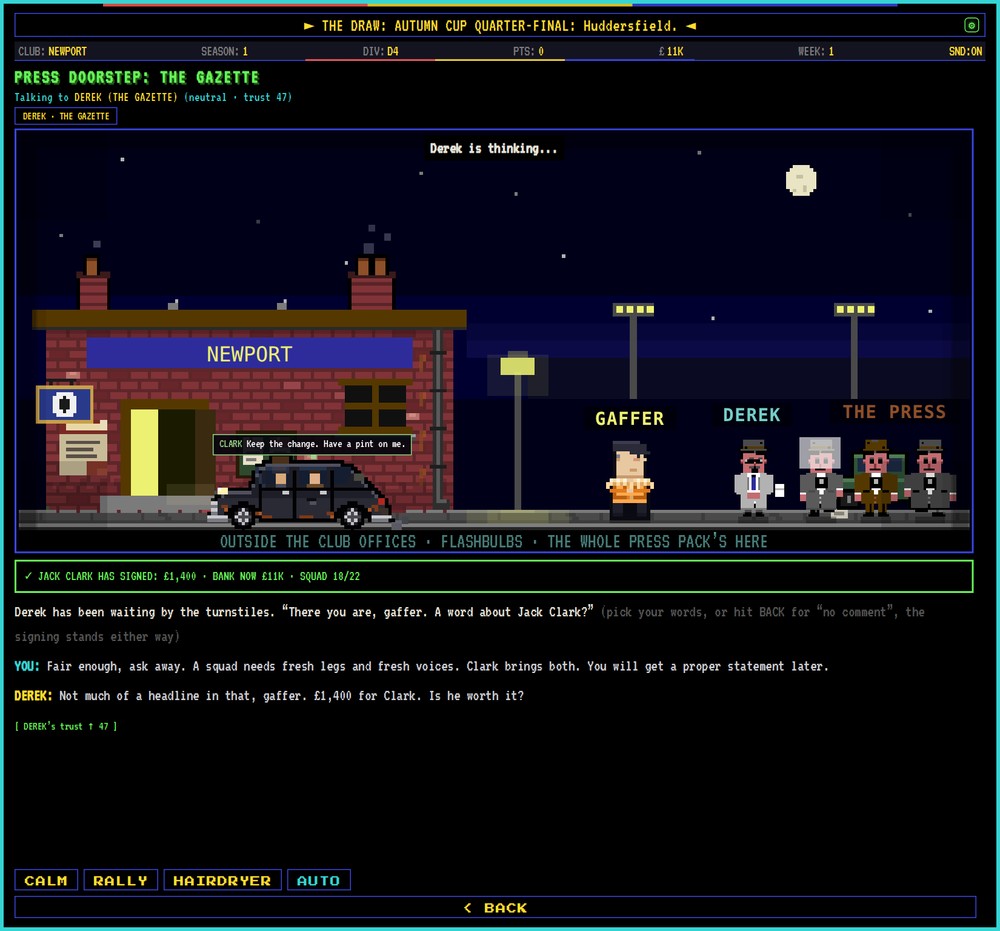The height and width of the screenshot is (931, 1000).
Task: Click the Jack Clark has signed notification
Action: [x=494, y=576]
